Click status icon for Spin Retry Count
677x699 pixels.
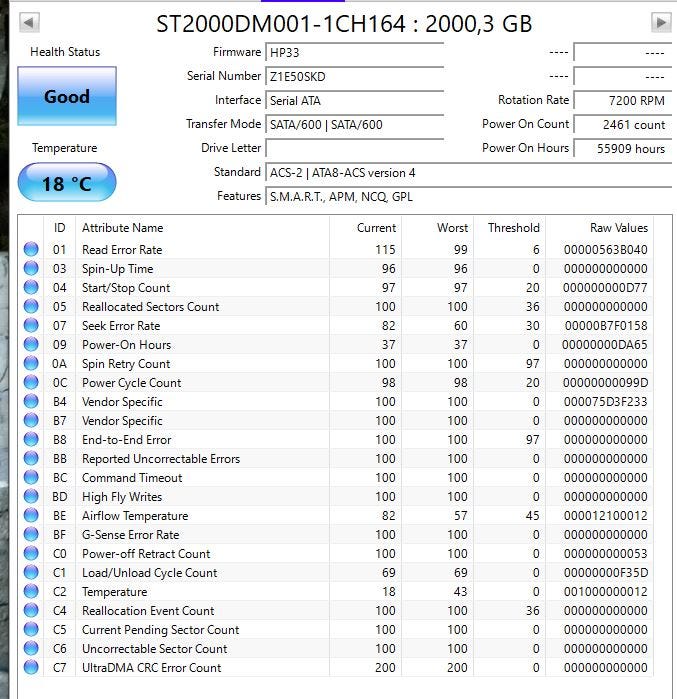coord(31,363)
